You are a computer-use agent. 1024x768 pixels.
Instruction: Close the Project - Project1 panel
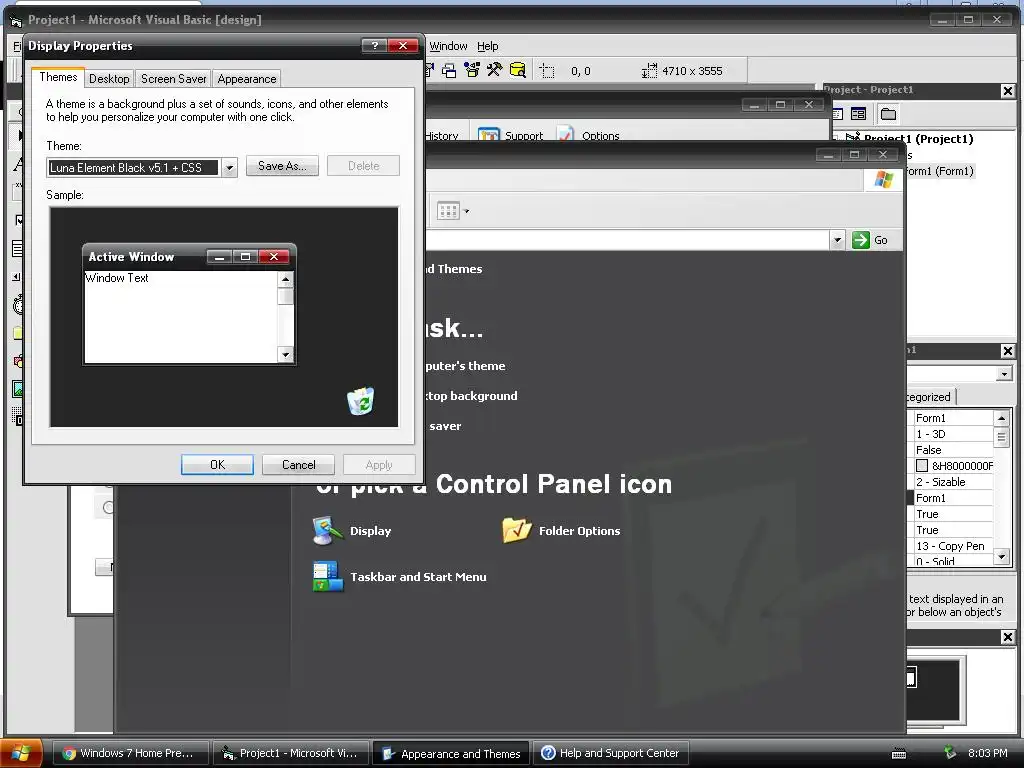1008,91
